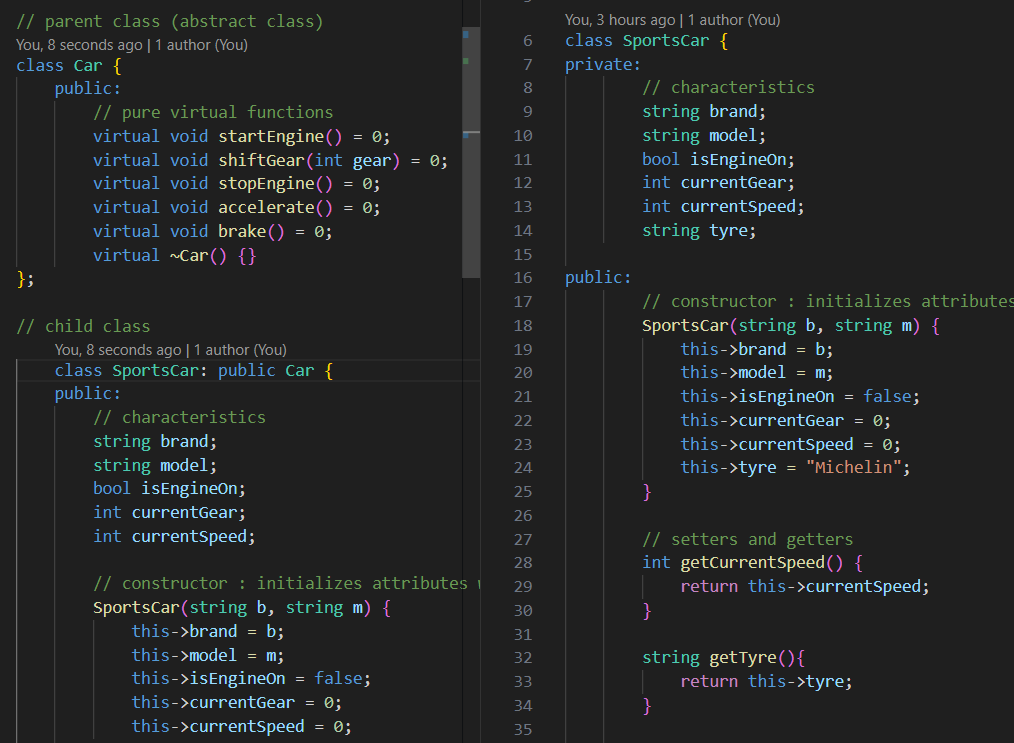Click 'this->currentGear = 0;' in left editor
Image resolution: width=1014 pixels, height=743 pixels.
click(237, 703)
